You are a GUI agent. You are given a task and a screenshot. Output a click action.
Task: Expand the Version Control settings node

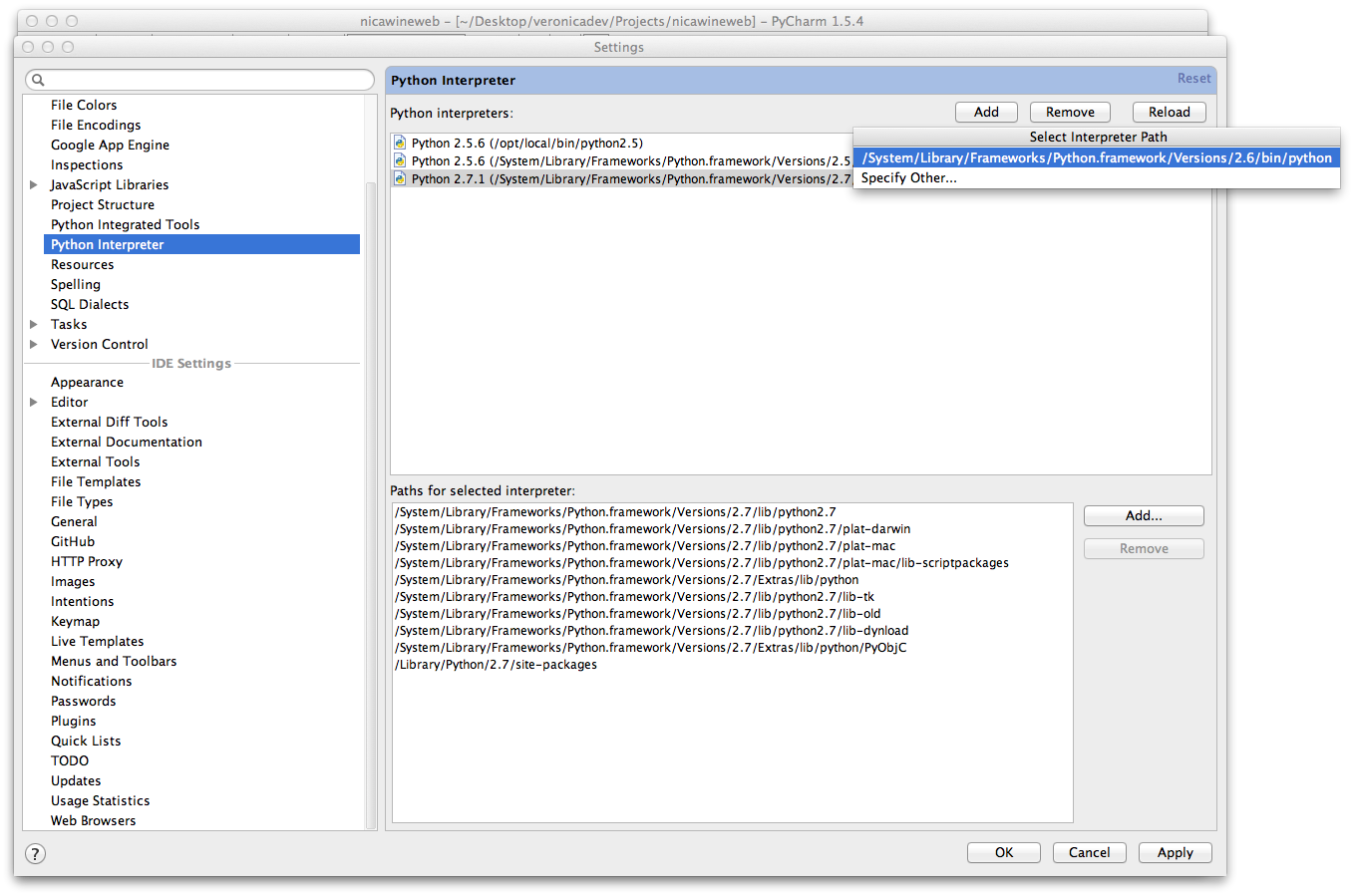coord(34,344)
